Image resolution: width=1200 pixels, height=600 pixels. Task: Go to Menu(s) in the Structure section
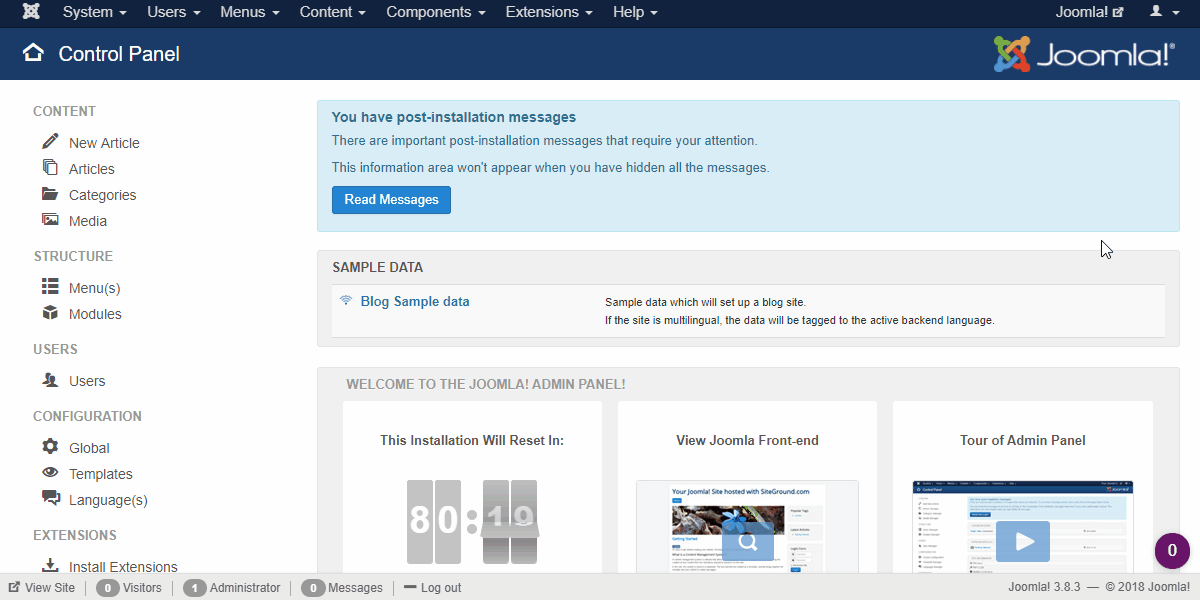pos(94,288)
